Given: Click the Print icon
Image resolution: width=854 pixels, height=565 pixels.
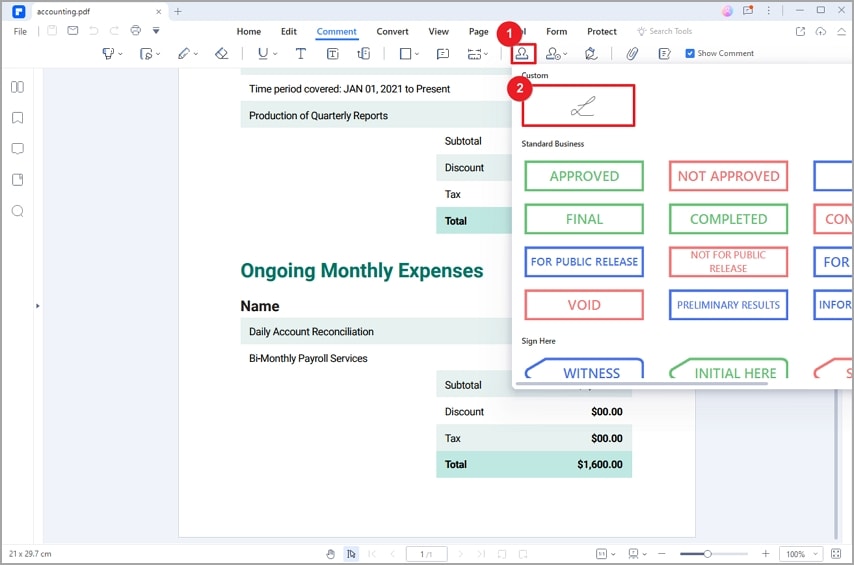Looking at the screenshot, I should 136,31.
